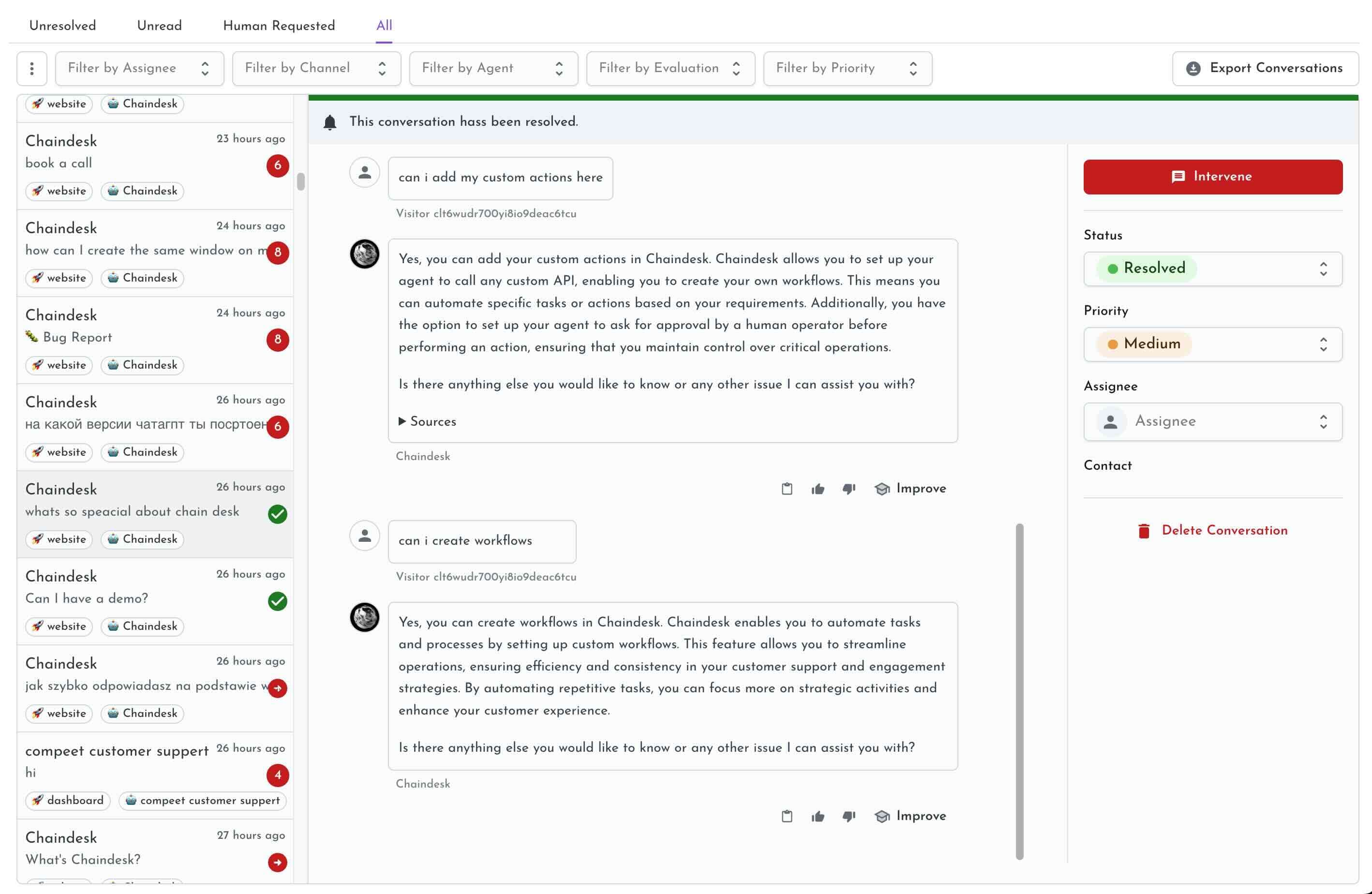Expand the Sources section in agent reply
The image size is (1372, 894).
click(x=428, y=422)
